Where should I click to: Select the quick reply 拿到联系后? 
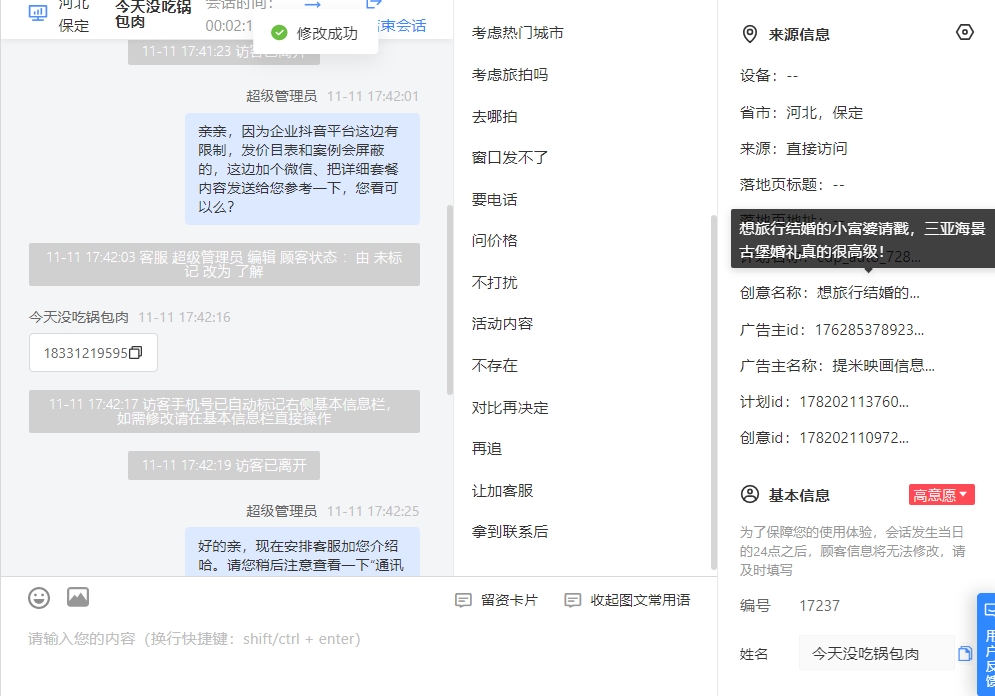tap(510, 532)
